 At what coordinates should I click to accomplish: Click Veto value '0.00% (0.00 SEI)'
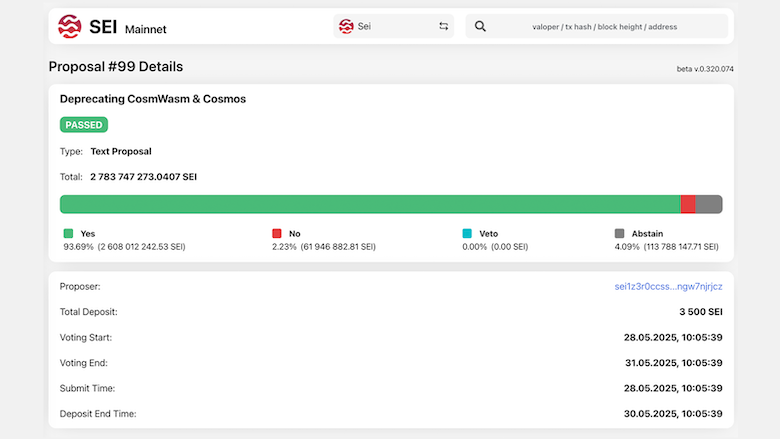(x=495, y=247)
